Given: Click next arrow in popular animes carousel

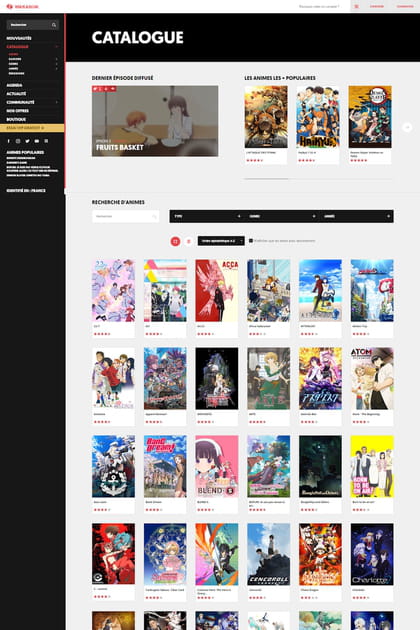Looking at the screenshot, I should 407,127.
